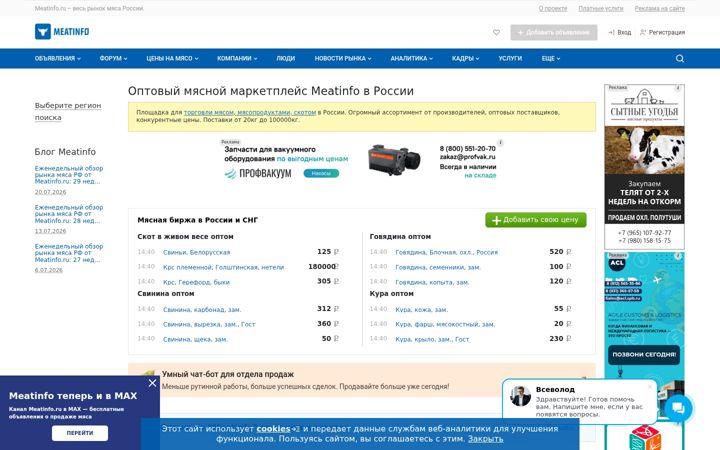Screen dimensions: 720x450
Task: Open Кура, кожа, зам. listing
Action: click(422, 309)
